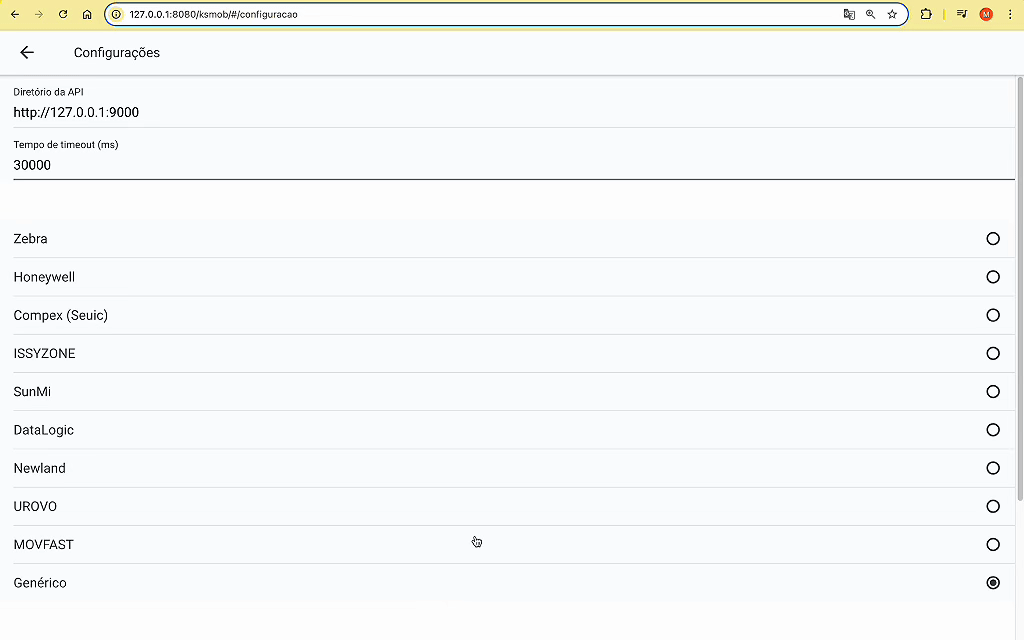
Task: Choose Honeywell as the device type
Action: tap(992, 277)
